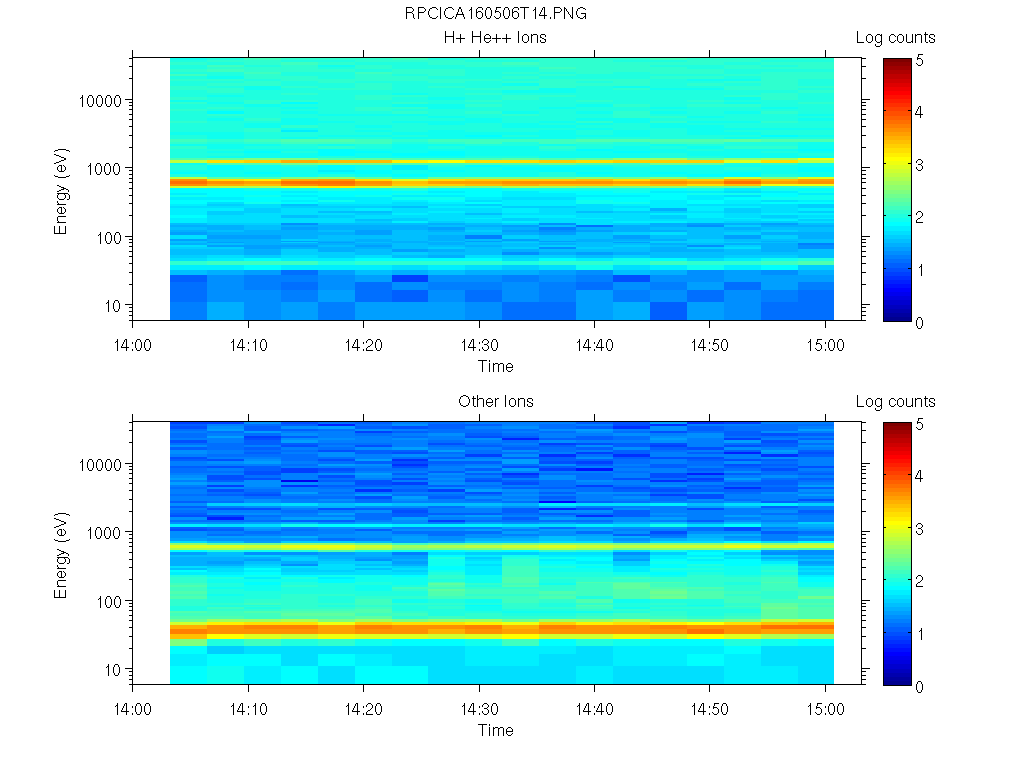
Task: Click the Log counts label above Other Ions colorbar
Action: coord(895,402)
